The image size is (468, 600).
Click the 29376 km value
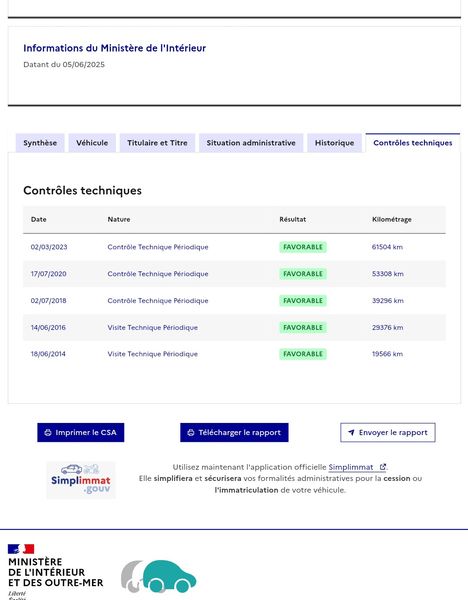pyautogui.click(x=387, y=327)
